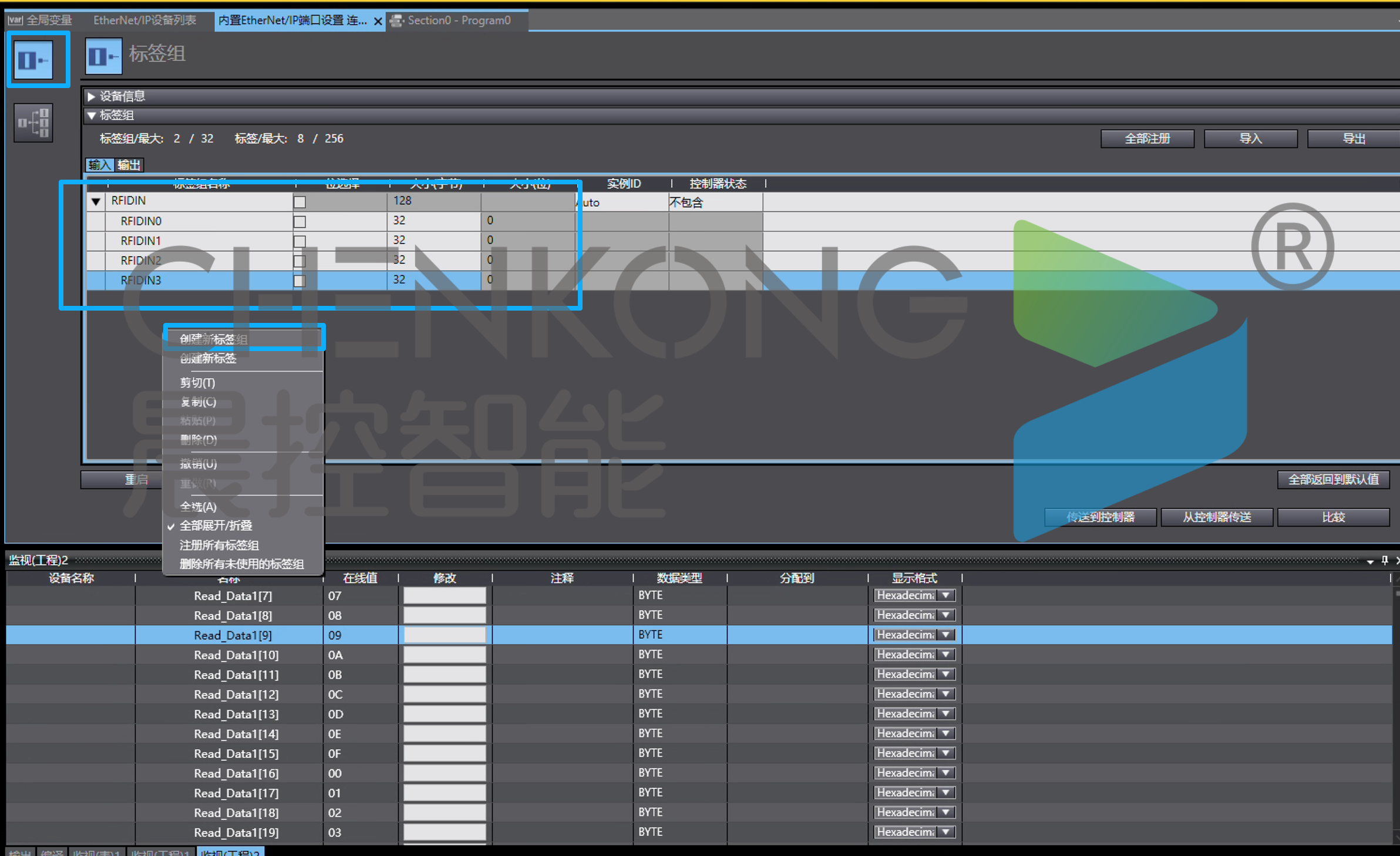Toggle 全部展开/折叠 in the context menu
The width and height of the screenshot is (1400, 856).
(x=244, y=526)
